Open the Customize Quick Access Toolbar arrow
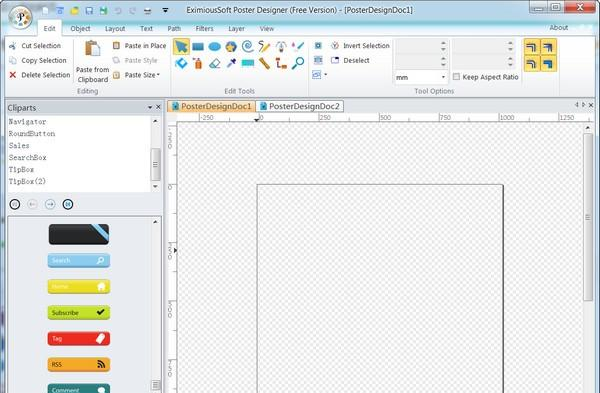Image resolution: width=600 pixels, height=393 pixels. click(165, 10)
